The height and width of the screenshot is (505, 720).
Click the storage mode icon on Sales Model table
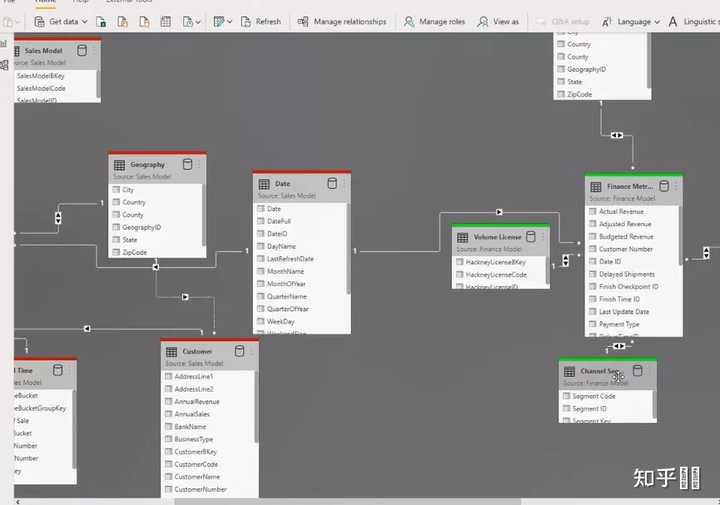click(82, 50)
